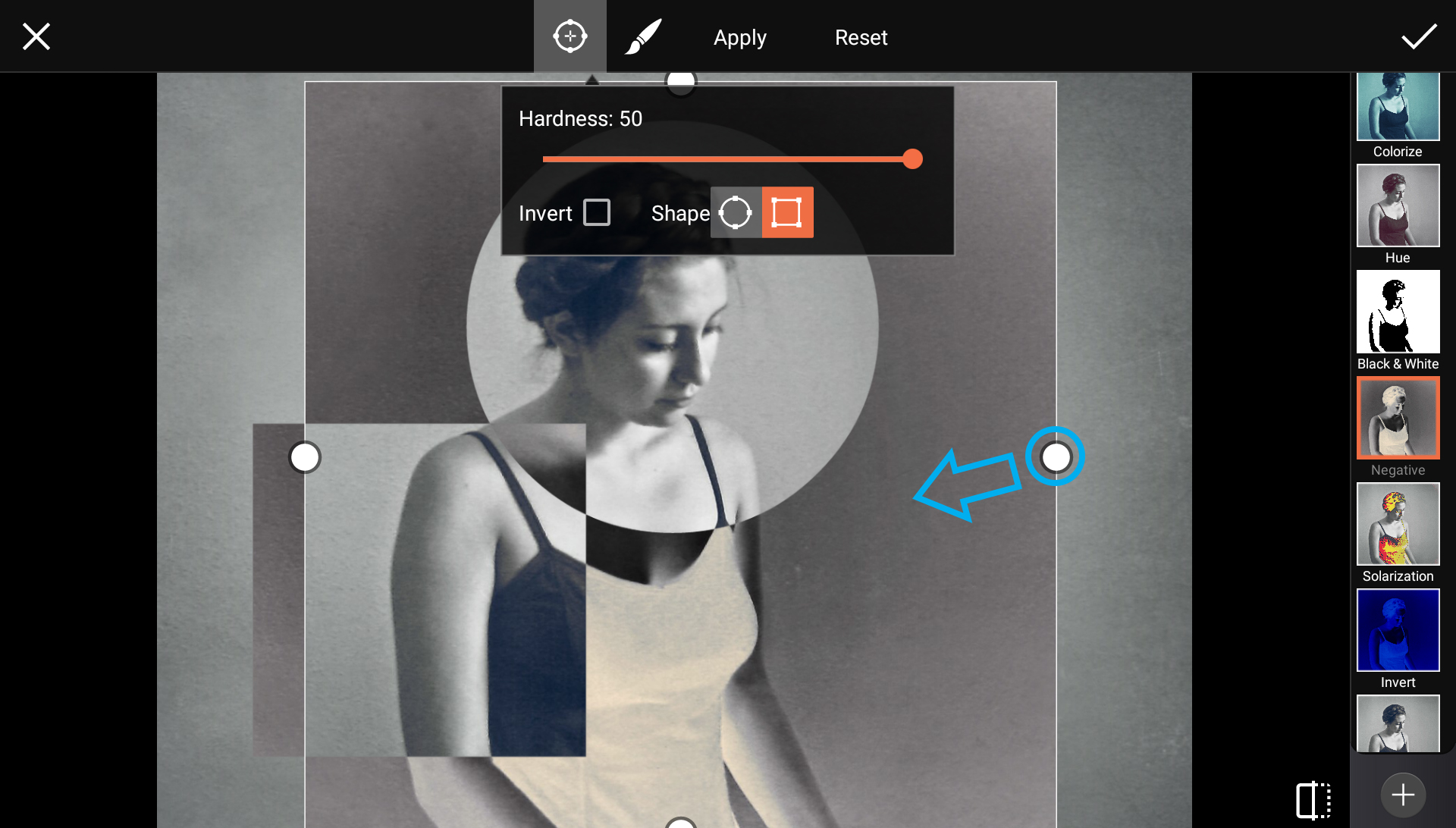Click Apply to commit the effect

[739, 36]
